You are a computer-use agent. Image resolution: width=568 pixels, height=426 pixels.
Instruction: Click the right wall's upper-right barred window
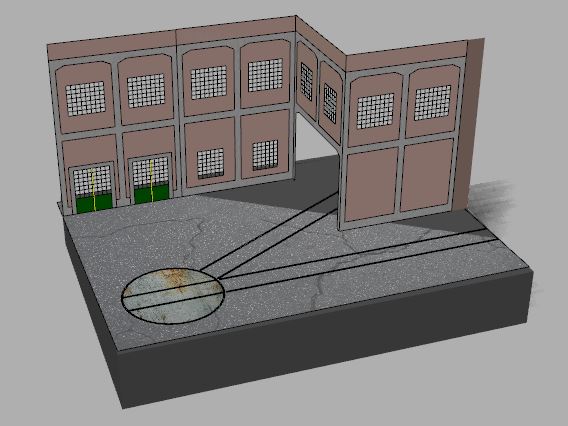pyautogui.click(x=433, y=103)
